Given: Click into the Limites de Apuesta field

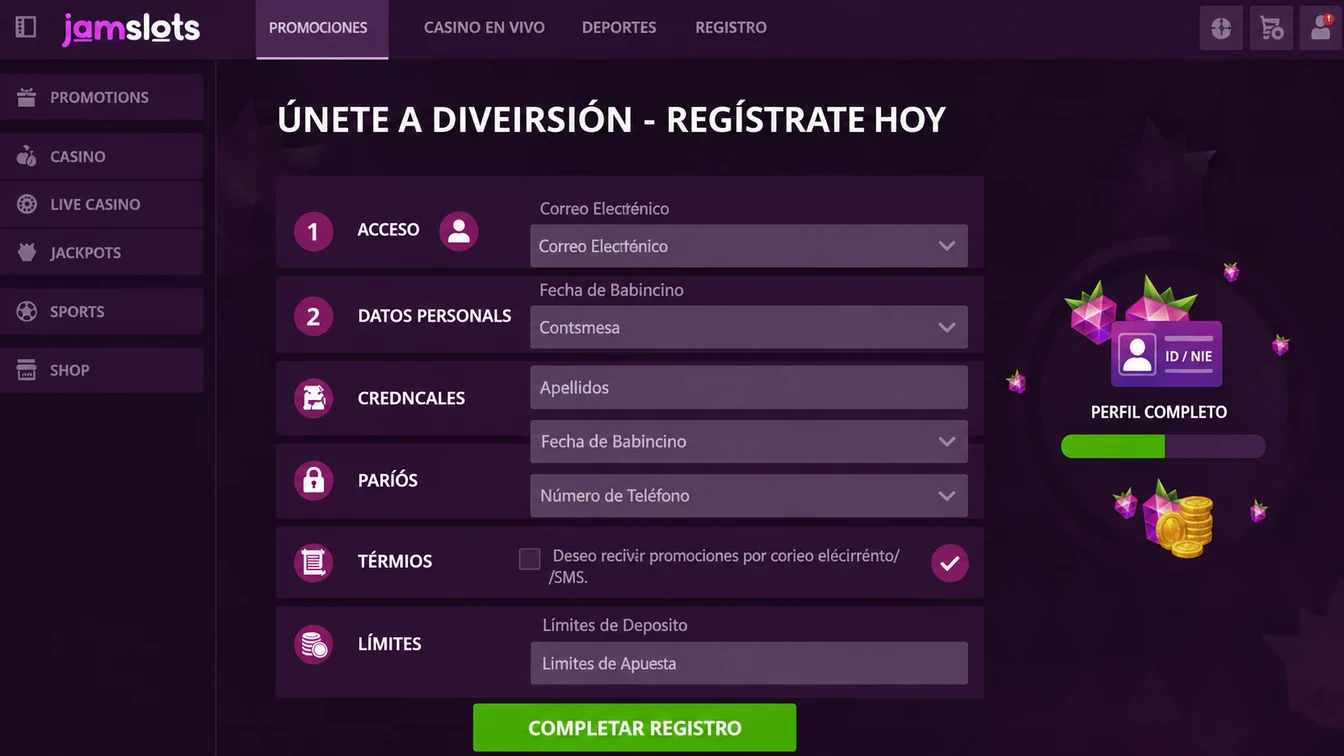Looking at the screenshot, I should pos(749,663).
